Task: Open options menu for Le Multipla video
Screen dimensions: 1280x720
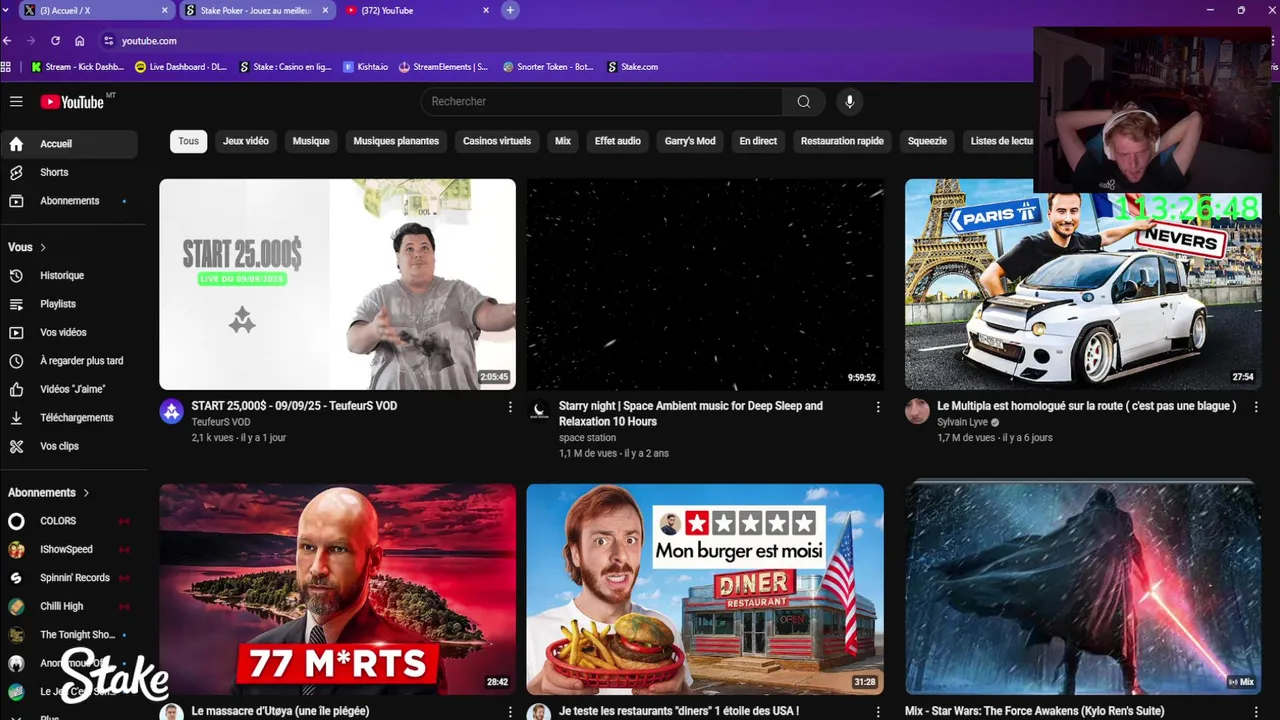Action: coord(1256,407)
